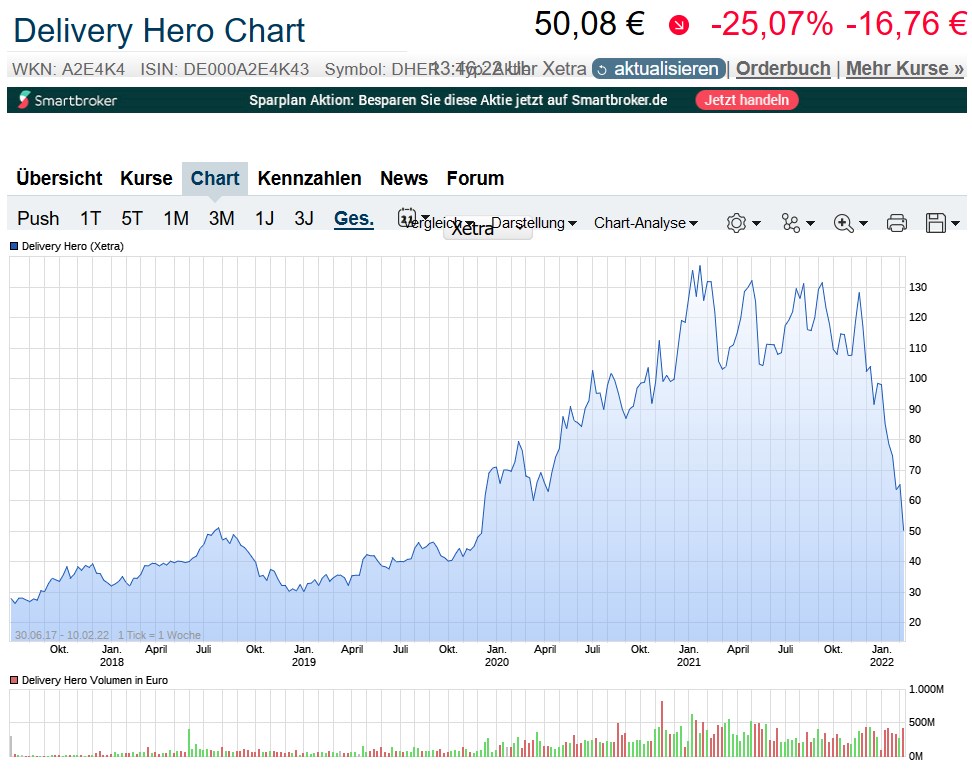Click the save floppy disk icon
This screenshot has width=972, height=770.
click(x=935, y=223)
